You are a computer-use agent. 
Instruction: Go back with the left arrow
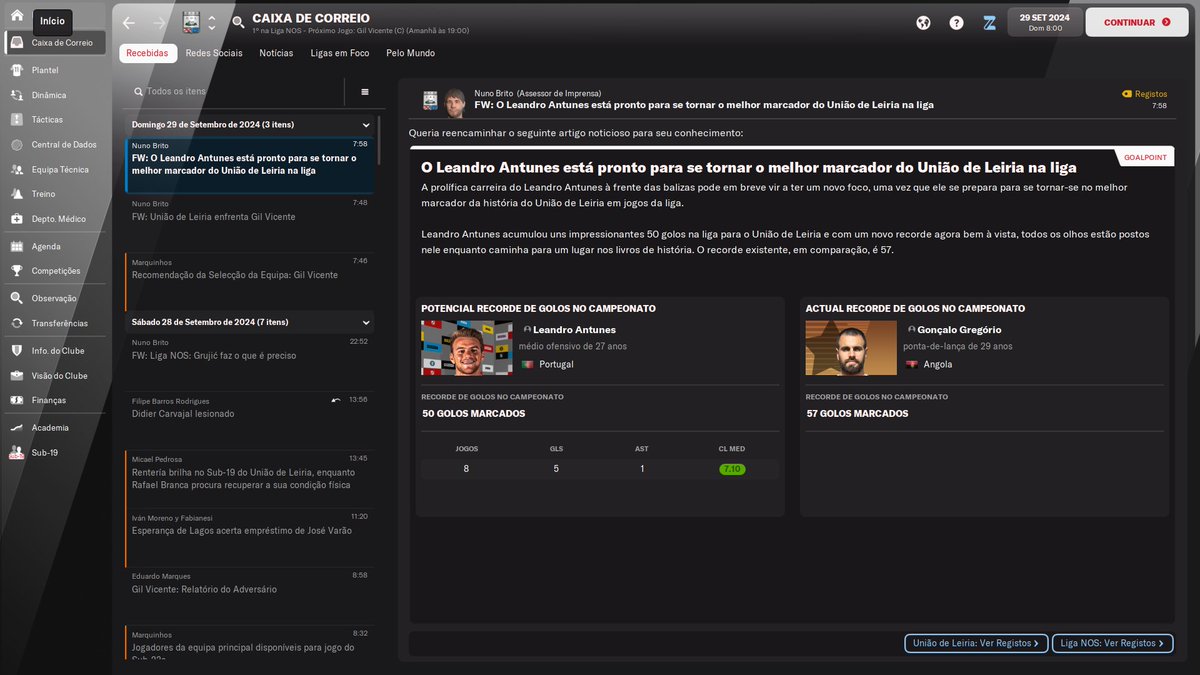(128, 22)
